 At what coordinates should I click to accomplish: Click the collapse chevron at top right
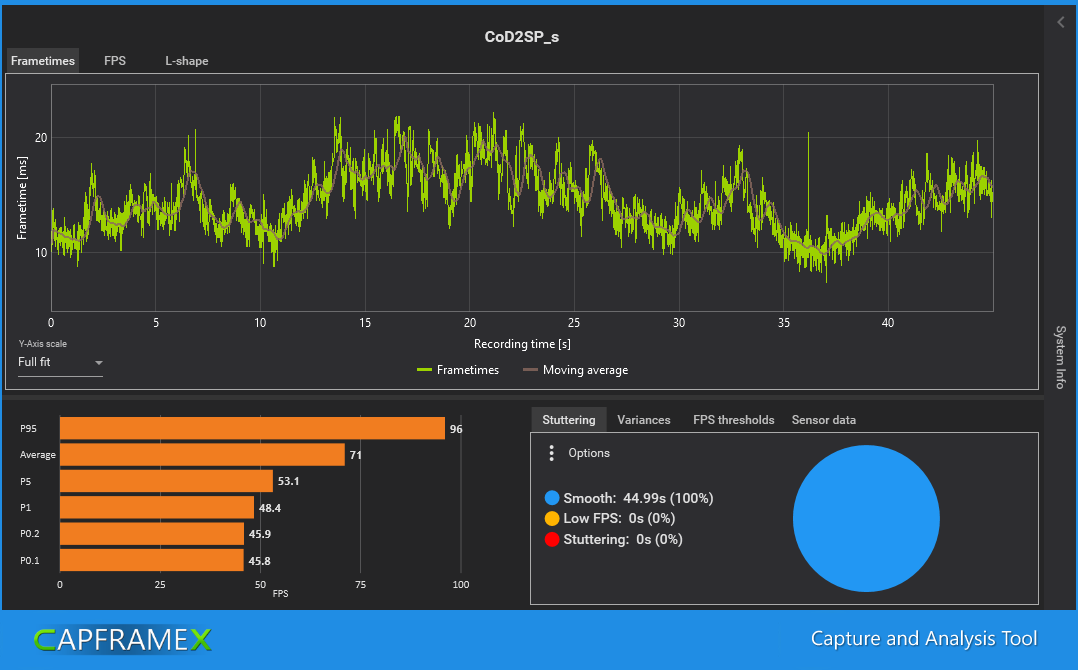click(x=1061, y=23)
